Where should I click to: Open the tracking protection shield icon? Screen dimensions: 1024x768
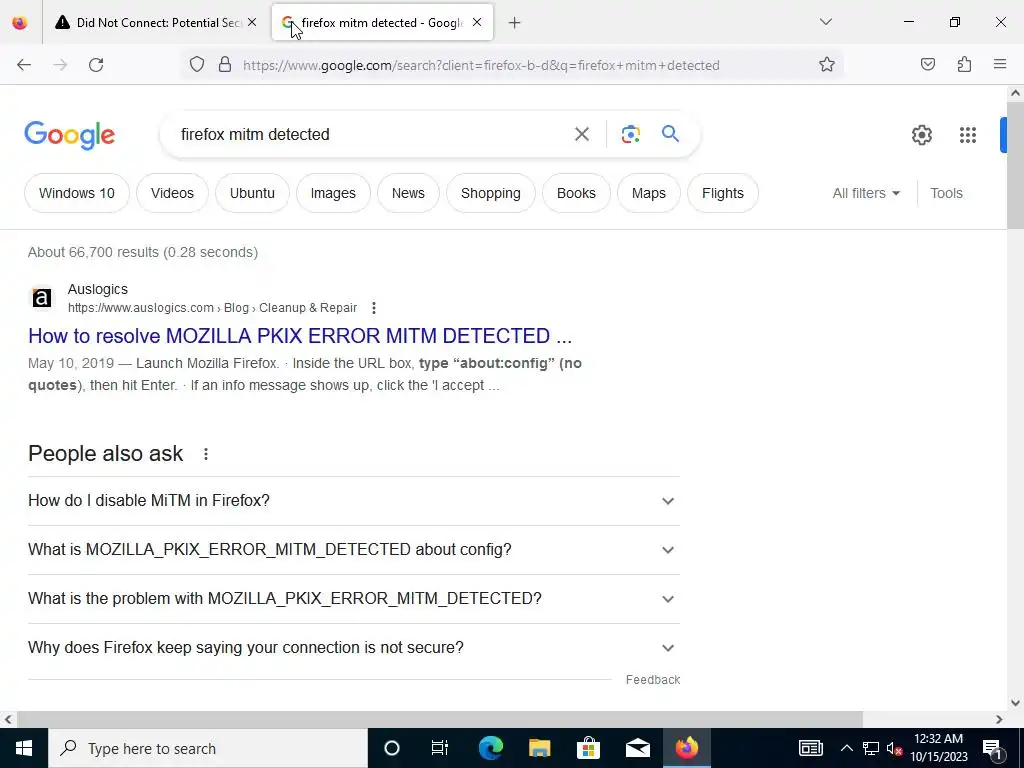pyautogui.click(x=197, y=65)
